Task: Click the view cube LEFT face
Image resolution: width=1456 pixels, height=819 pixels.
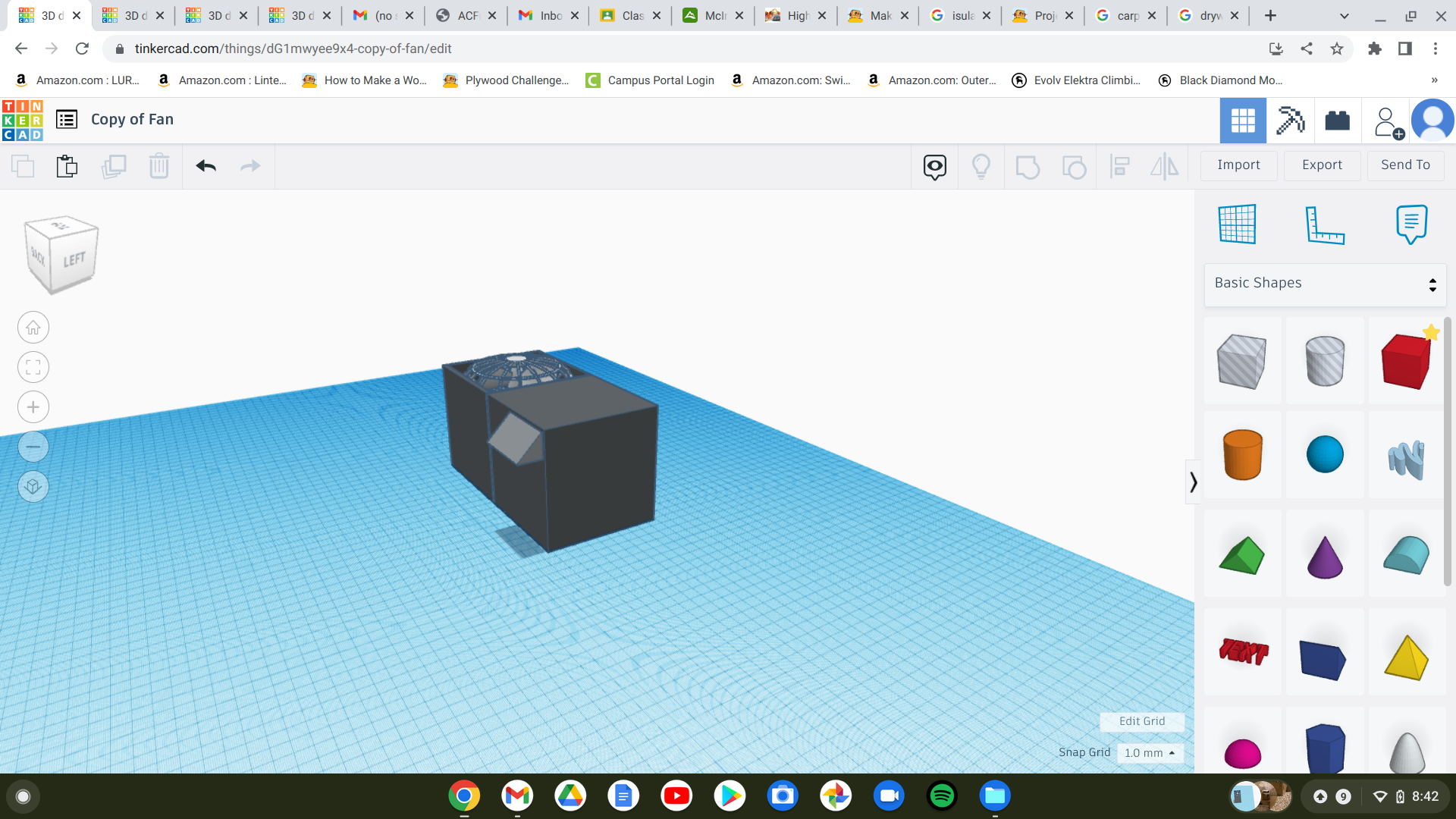Action: (74, 260)
